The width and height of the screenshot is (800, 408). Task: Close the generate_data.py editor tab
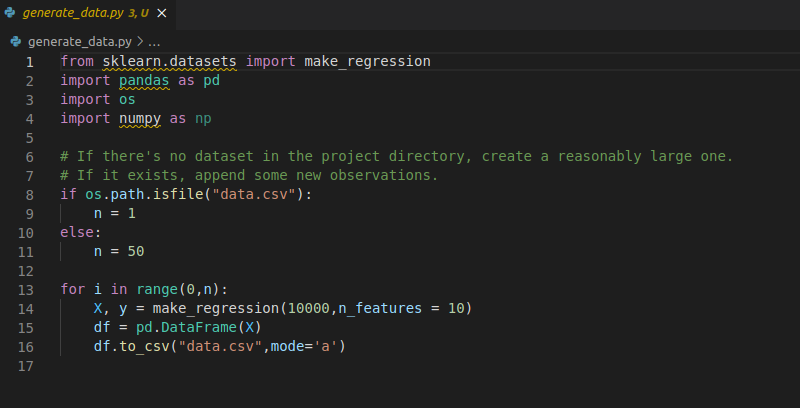tap(162, 13)
